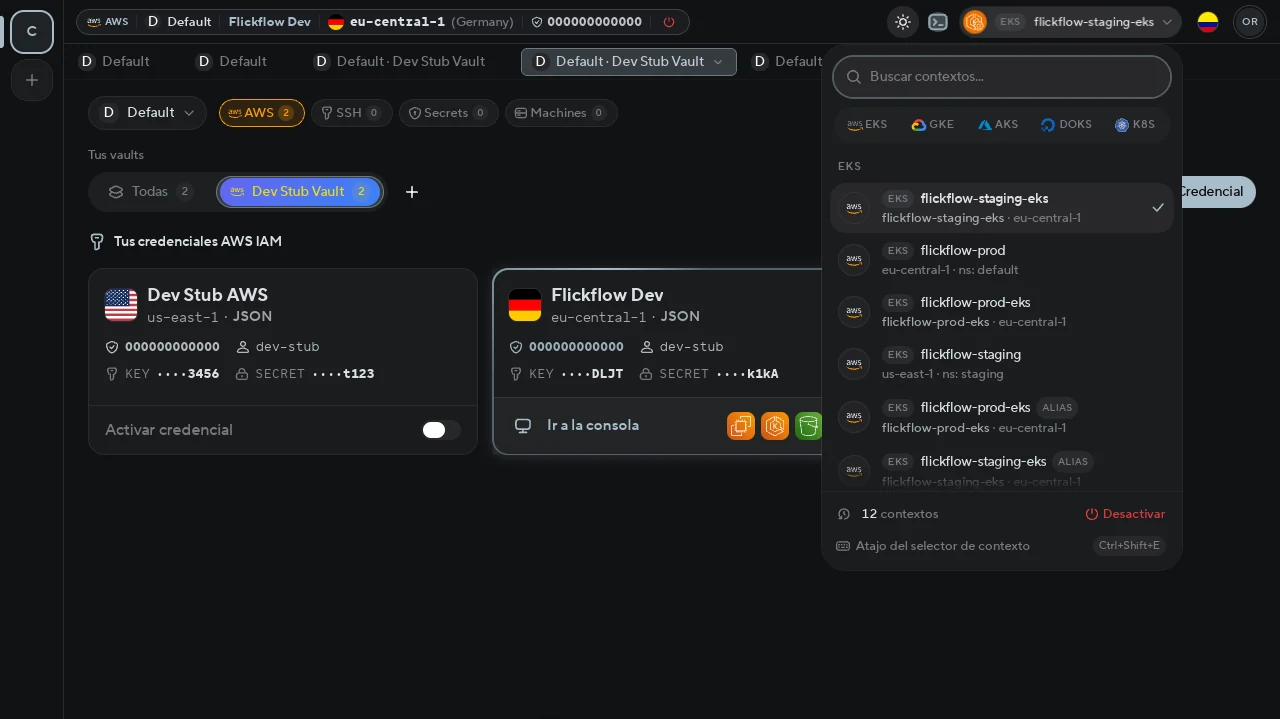
Task: Select the Dev Stub Vault filter
Action: click(300, 192)
